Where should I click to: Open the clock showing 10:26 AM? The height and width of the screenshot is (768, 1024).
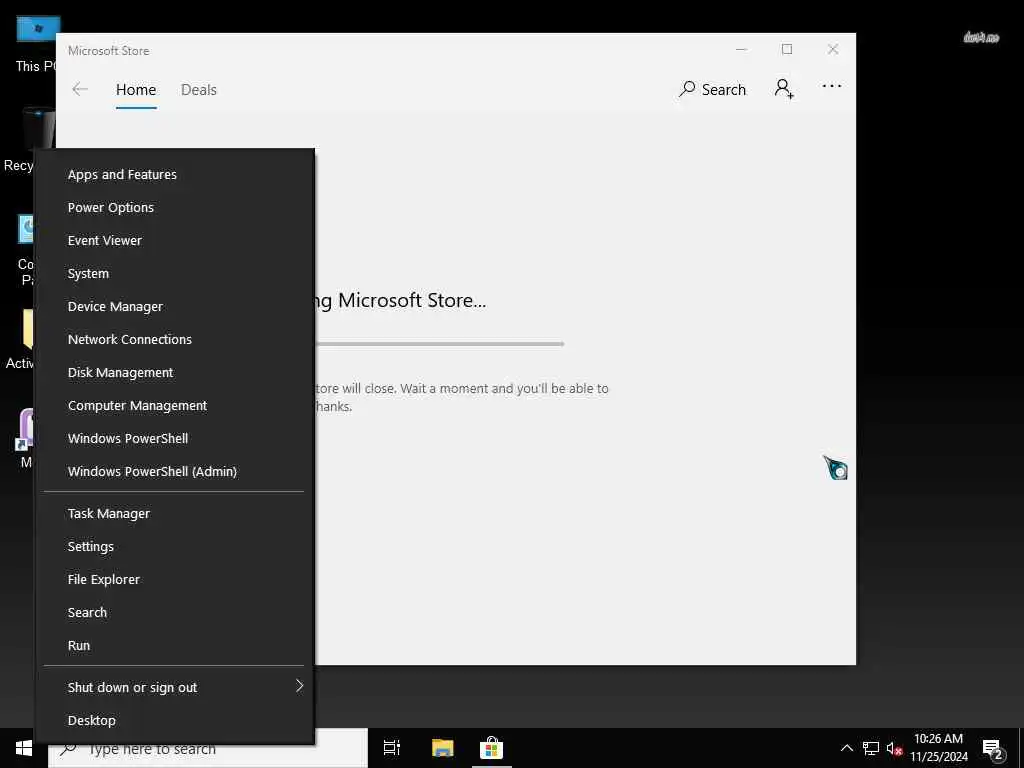(938, 748)
